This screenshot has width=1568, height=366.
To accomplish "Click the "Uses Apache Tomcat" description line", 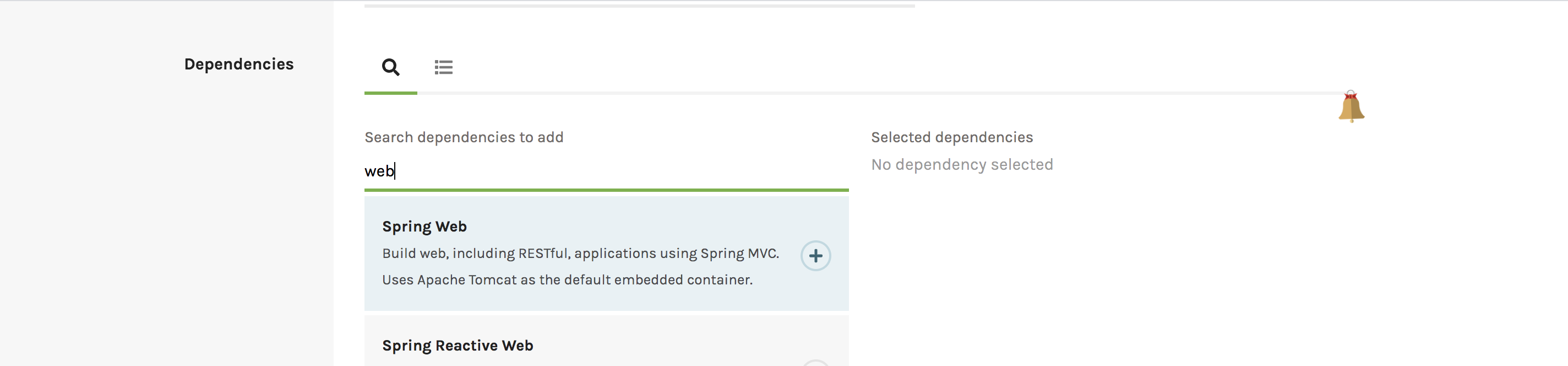I will point(567,279).
